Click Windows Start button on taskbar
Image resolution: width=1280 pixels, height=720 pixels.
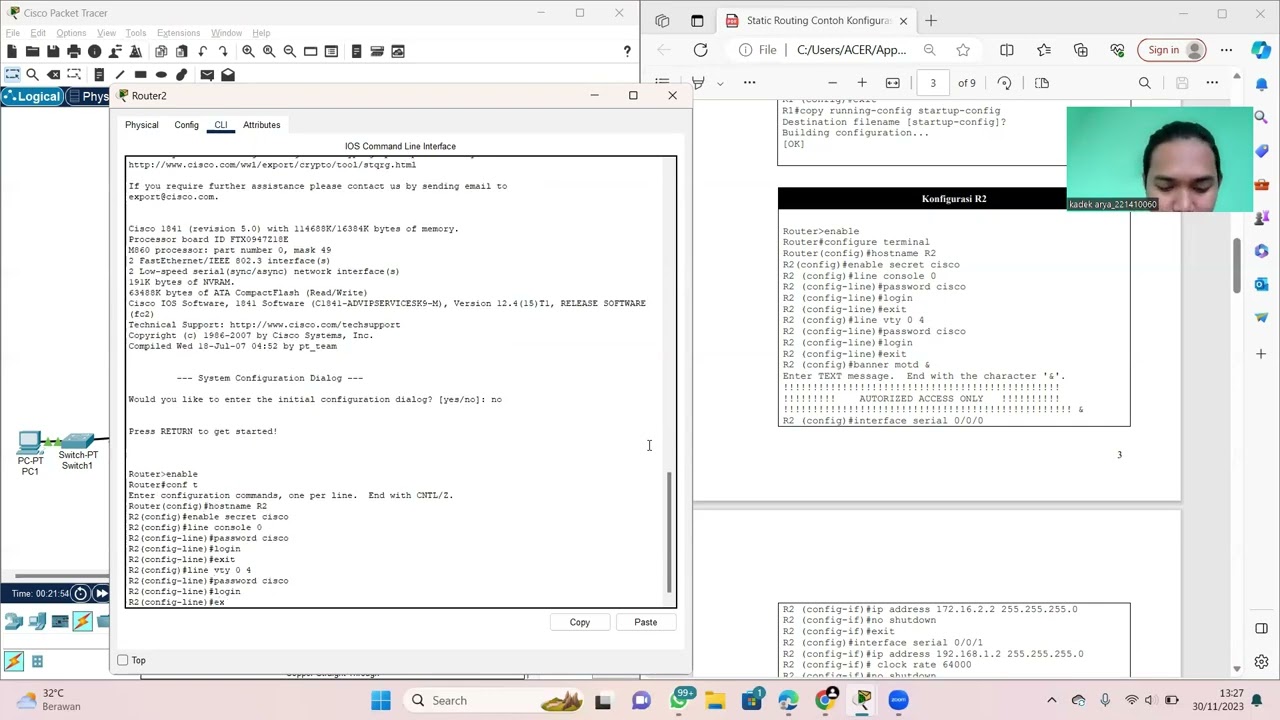click(381, 700)
